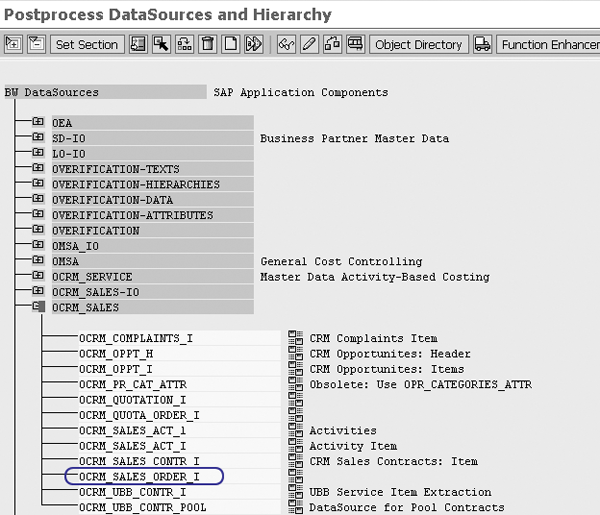This screenshot has width=600, height=515.
Task: Expand the 0VERIFICATION node
Action: pyautogui.click(x=38, y=229)
